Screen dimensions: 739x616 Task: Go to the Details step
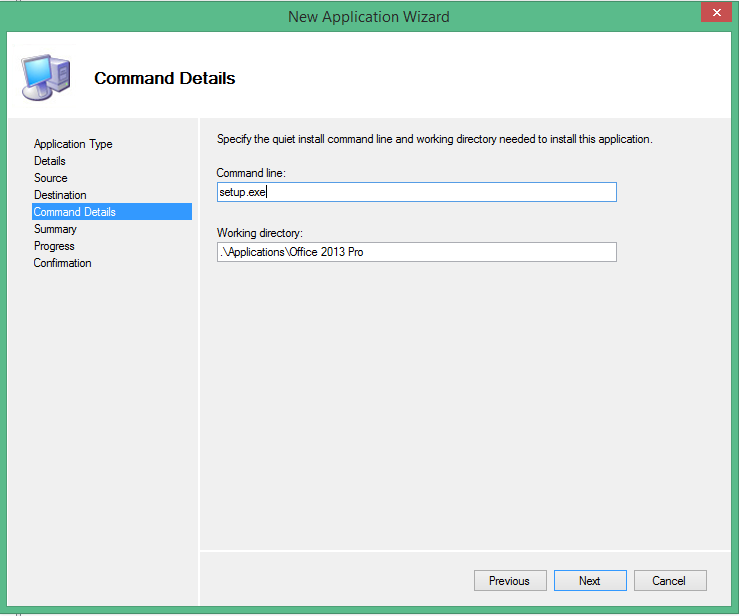pos(50,161)
